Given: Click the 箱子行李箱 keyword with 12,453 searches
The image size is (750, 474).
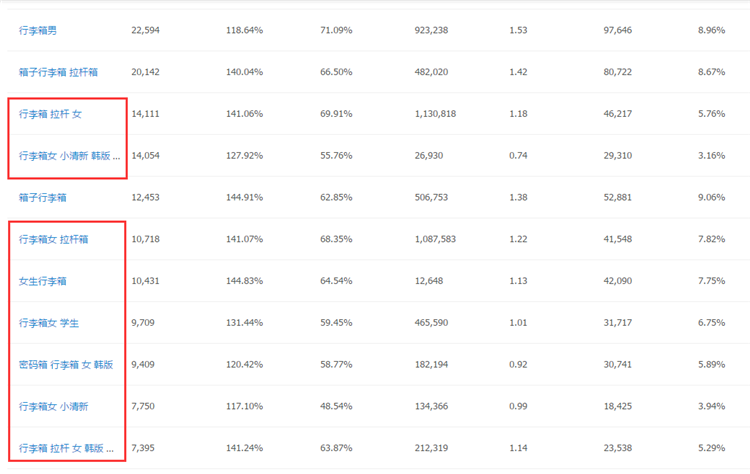Looking at the screenshot, I should [x=43, y=198].
